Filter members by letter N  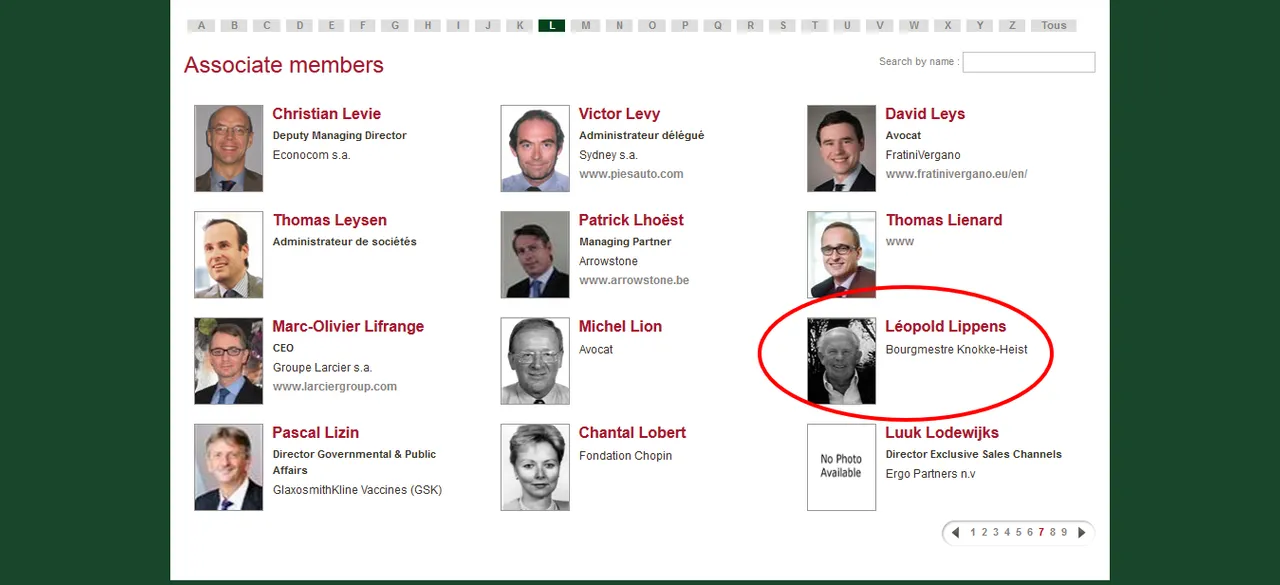click(x=619, y=26)
